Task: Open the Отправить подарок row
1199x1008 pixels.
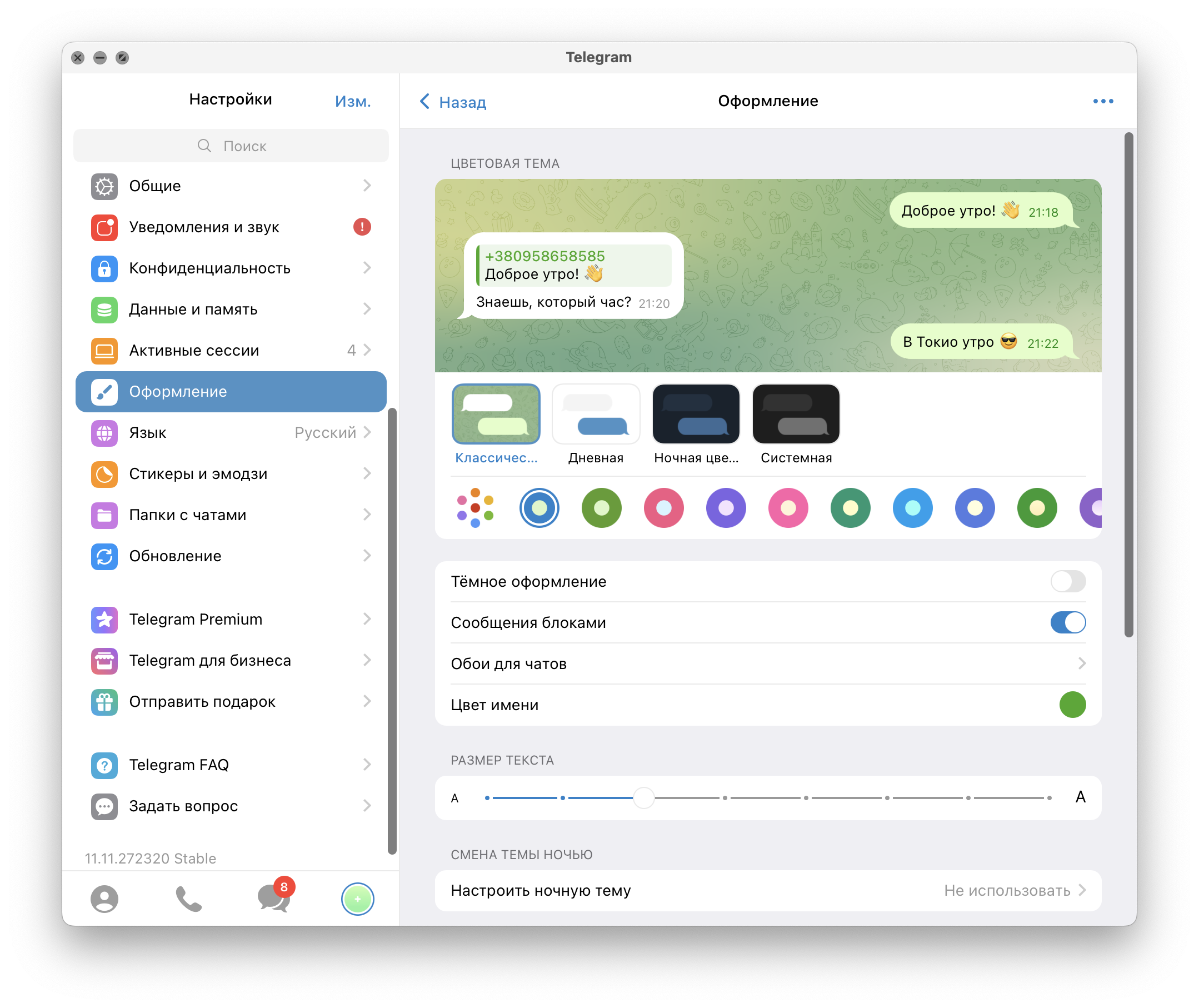Action: click(231, 702)
